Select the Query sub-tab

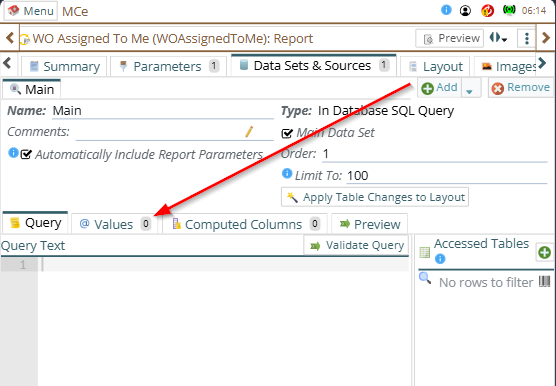(x=35, y=223)
